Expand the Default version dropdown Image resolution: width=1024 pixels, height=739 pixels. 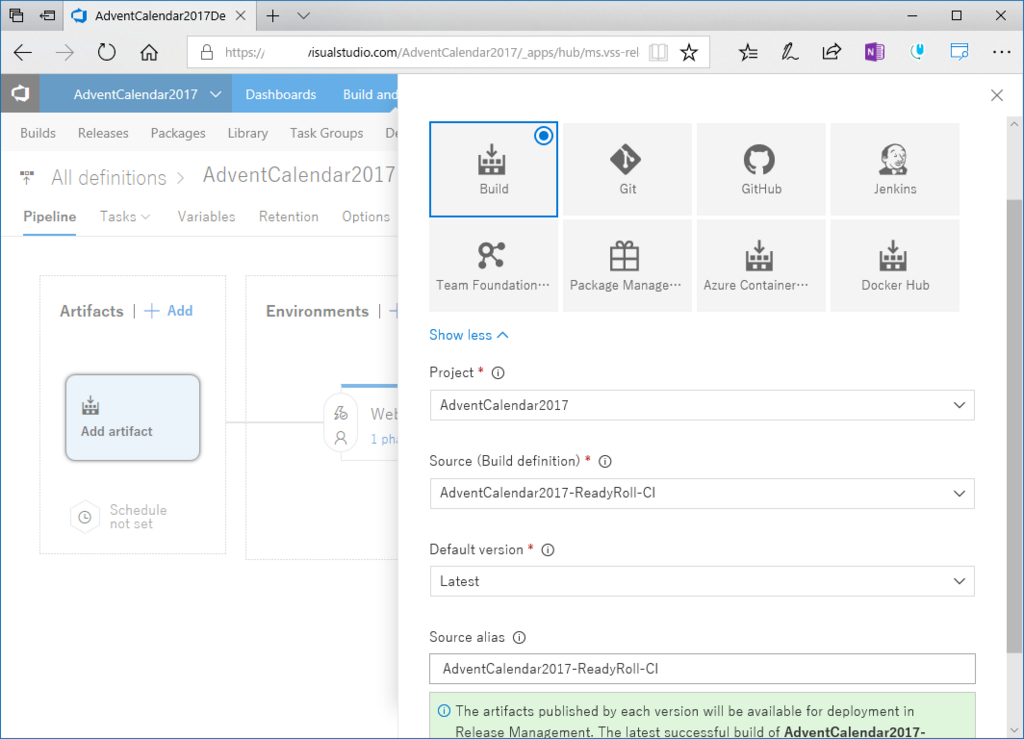pyautogui.click(x=702, y=582)
